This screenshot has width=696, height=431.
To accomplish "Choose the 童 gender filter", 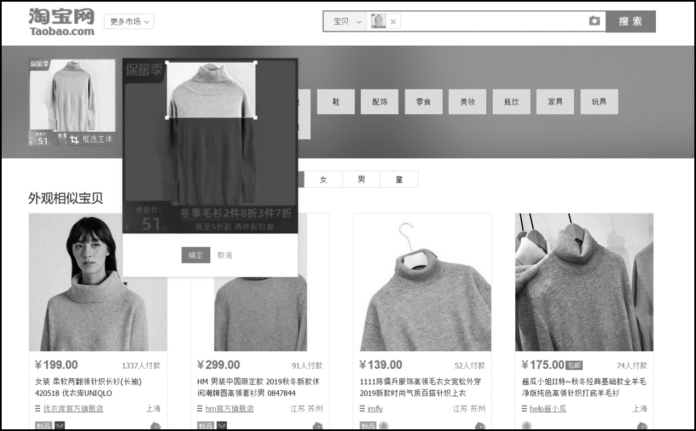I will coord(399,180).
